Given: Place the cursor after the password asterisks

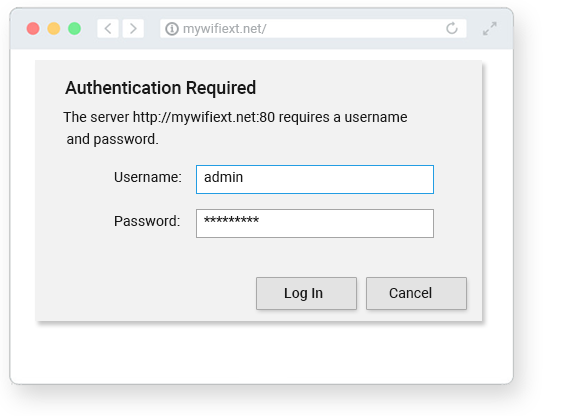Looking at the screenshot, I should tap(260, 220).
